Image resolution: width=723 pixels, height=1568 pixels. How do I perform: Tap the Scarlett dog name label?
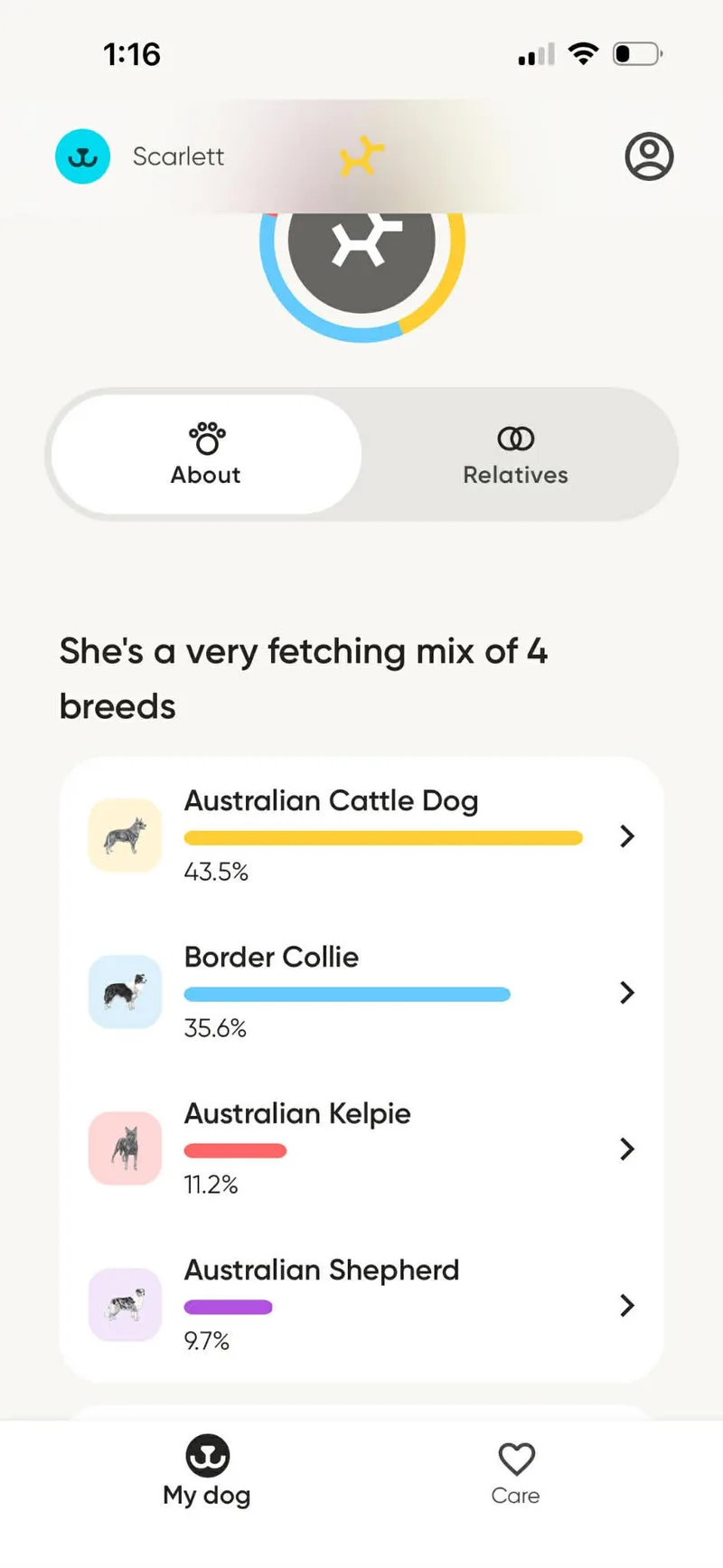178,156
